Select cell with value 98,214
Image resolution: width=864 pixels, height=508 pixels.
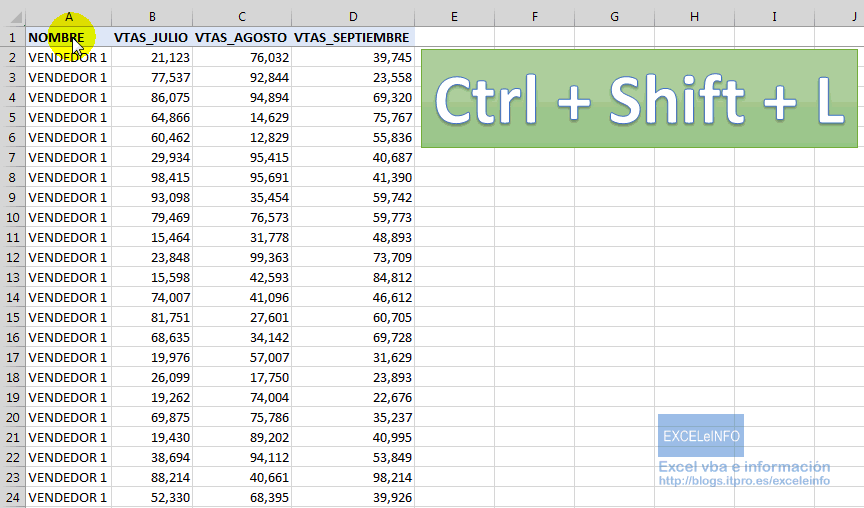click(353, 477)
